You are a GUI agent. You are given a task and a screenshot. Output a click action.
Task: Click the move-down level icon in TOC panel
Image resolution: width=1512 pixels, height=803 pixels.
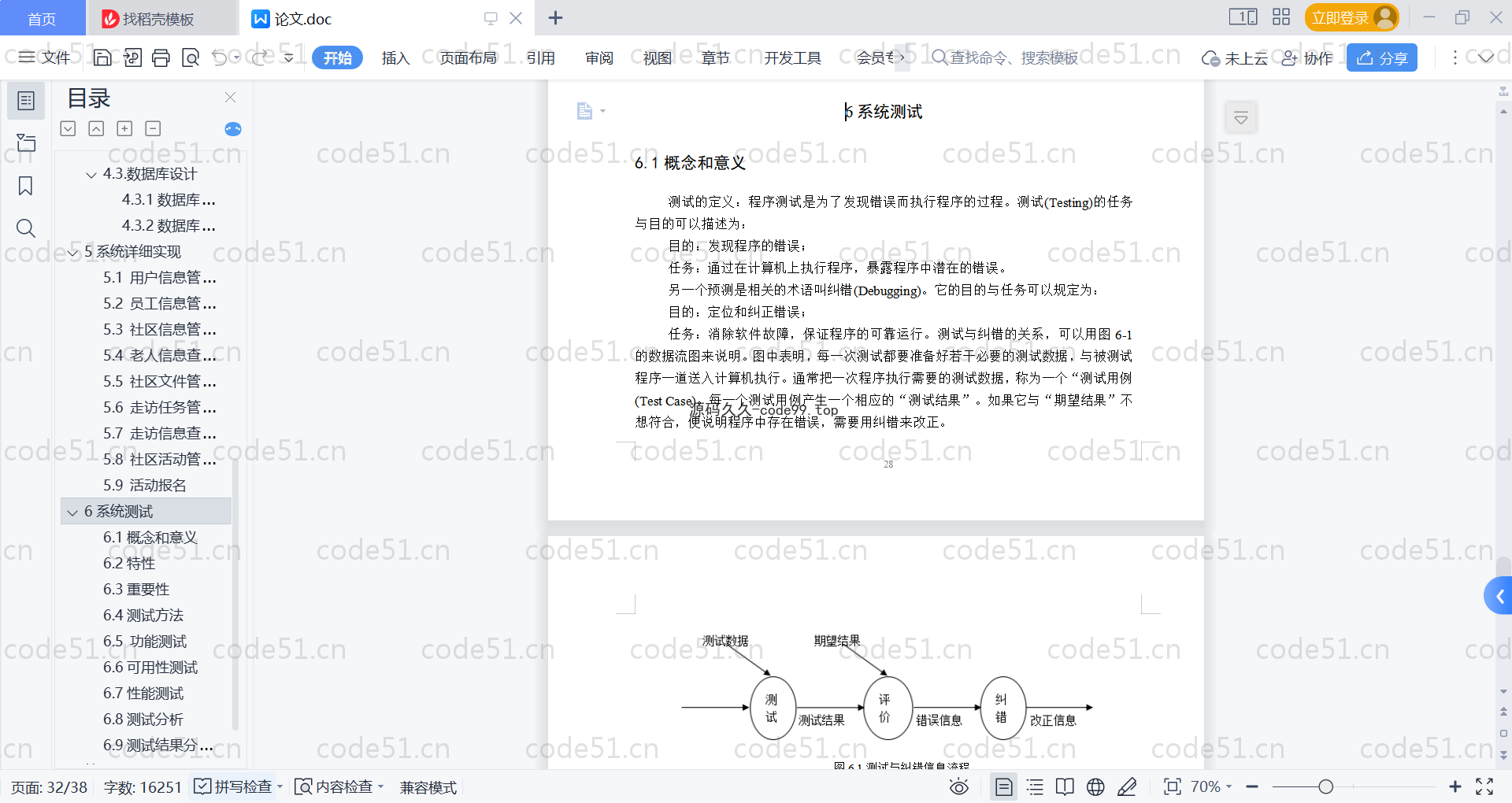click(68, 128)
